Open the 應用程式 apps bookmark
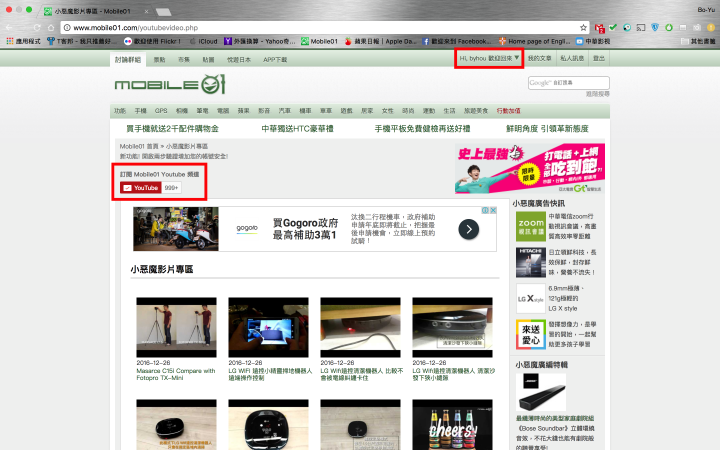The height and width of the screenshot is (450, 720). (23, 41)
